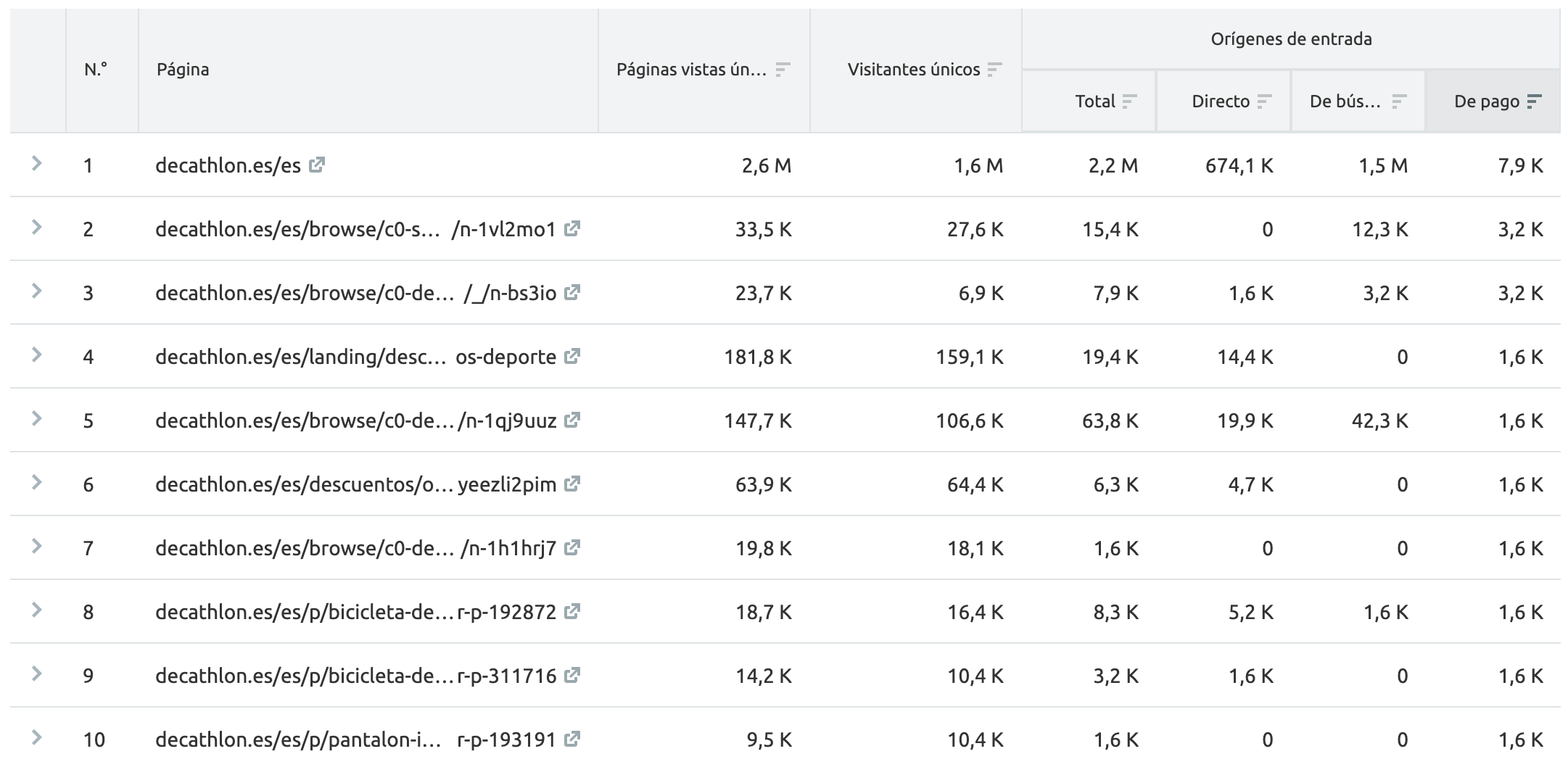Image resolution: width=1568 pixels, height=767 pixels.
Task: Open external link icon for r-p-192872 page
Action: (572, 612)
